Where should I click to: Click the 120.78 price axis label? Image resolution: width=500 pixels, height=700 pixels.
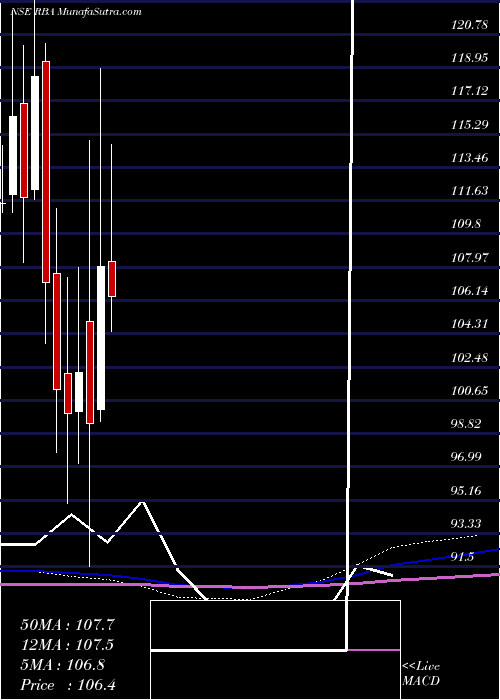point(470,25)
